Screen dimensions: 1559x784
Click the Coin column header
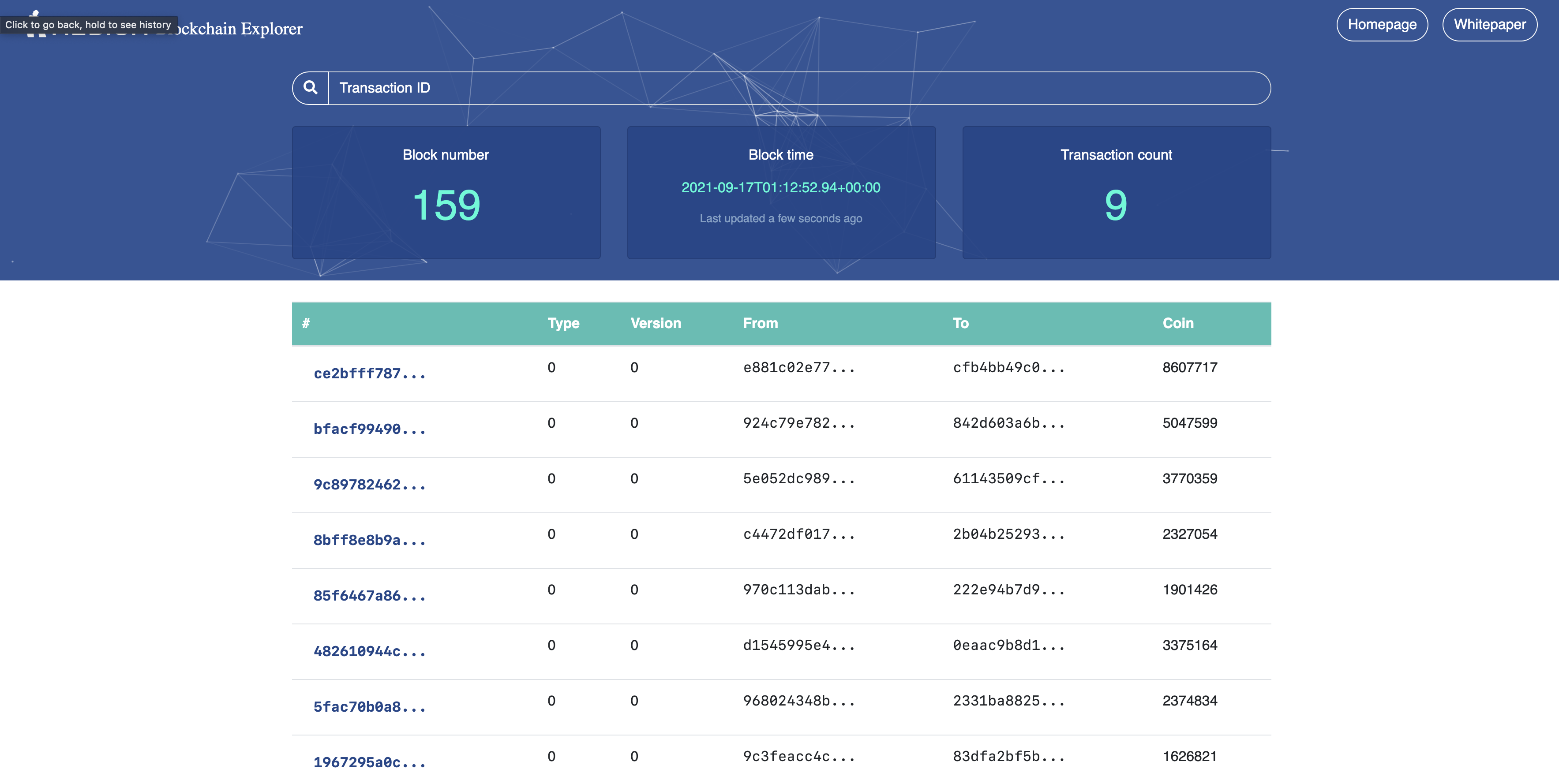point(1178,323)
